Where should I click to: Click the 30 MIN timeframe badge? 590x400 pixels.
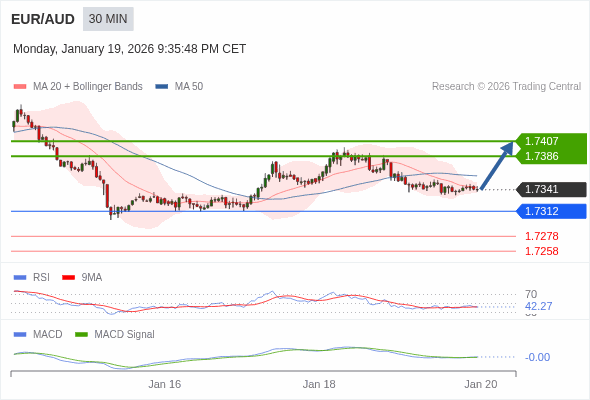[x=108, y=19]
